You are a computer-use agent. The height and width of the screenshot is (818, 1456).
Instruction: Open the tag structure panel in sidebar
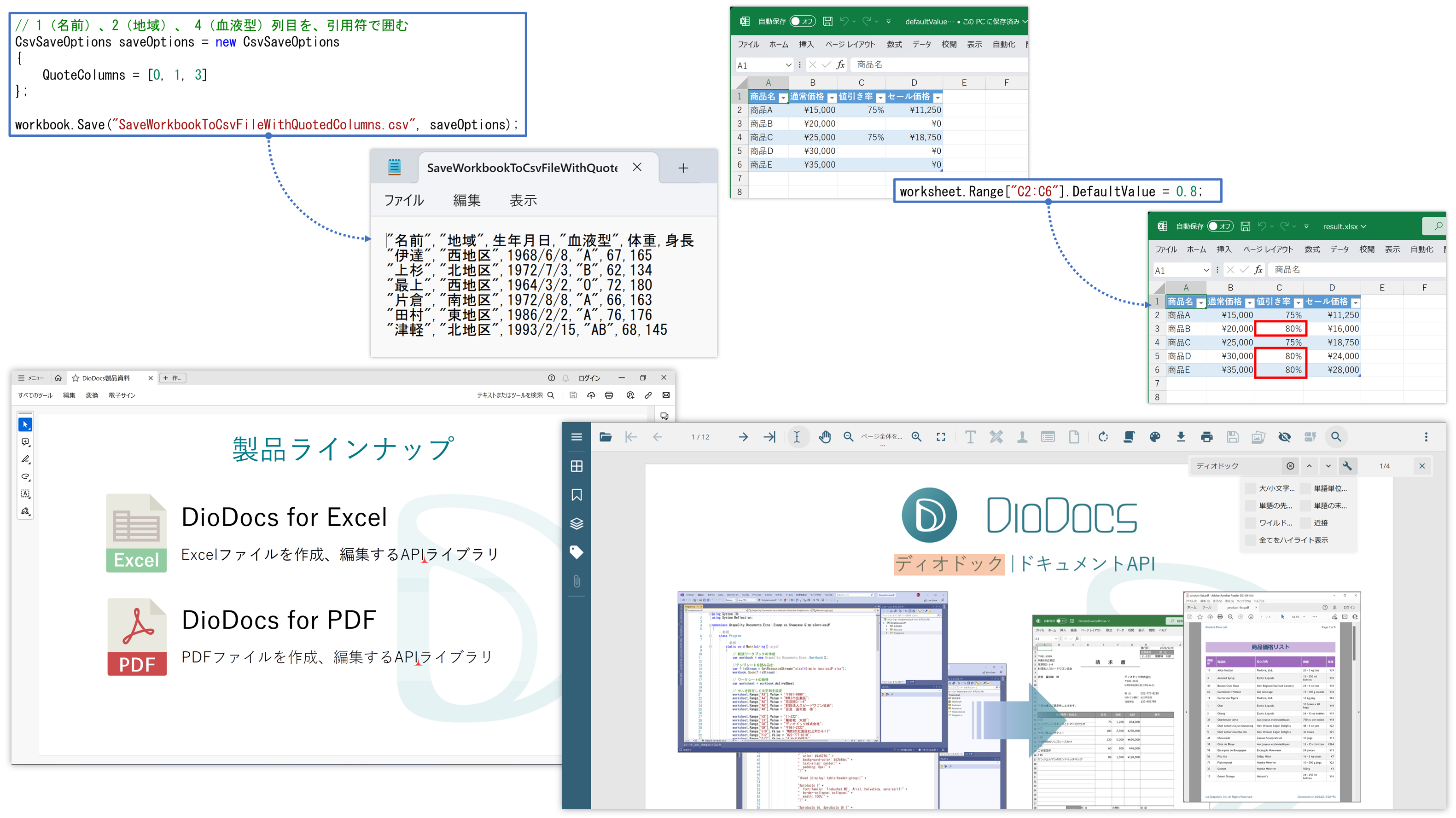tap(577, 552)
